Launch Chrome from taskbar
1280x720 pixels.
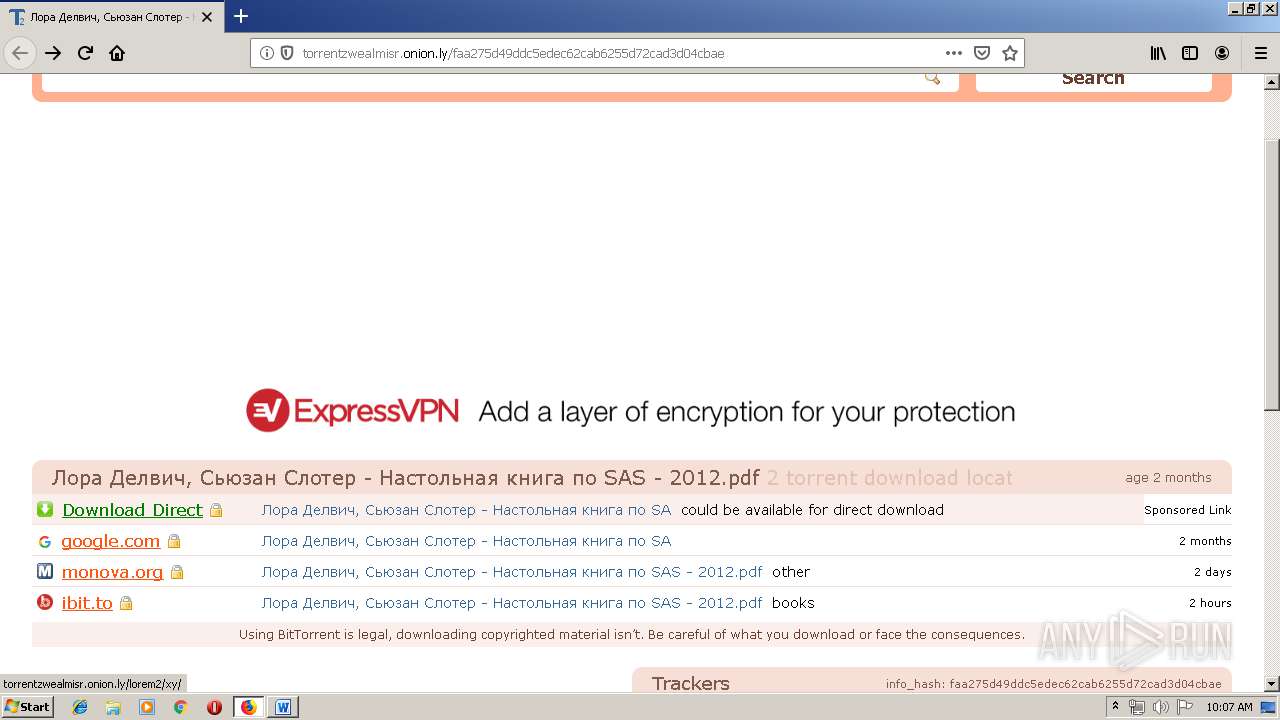click(x=181, y=707)
